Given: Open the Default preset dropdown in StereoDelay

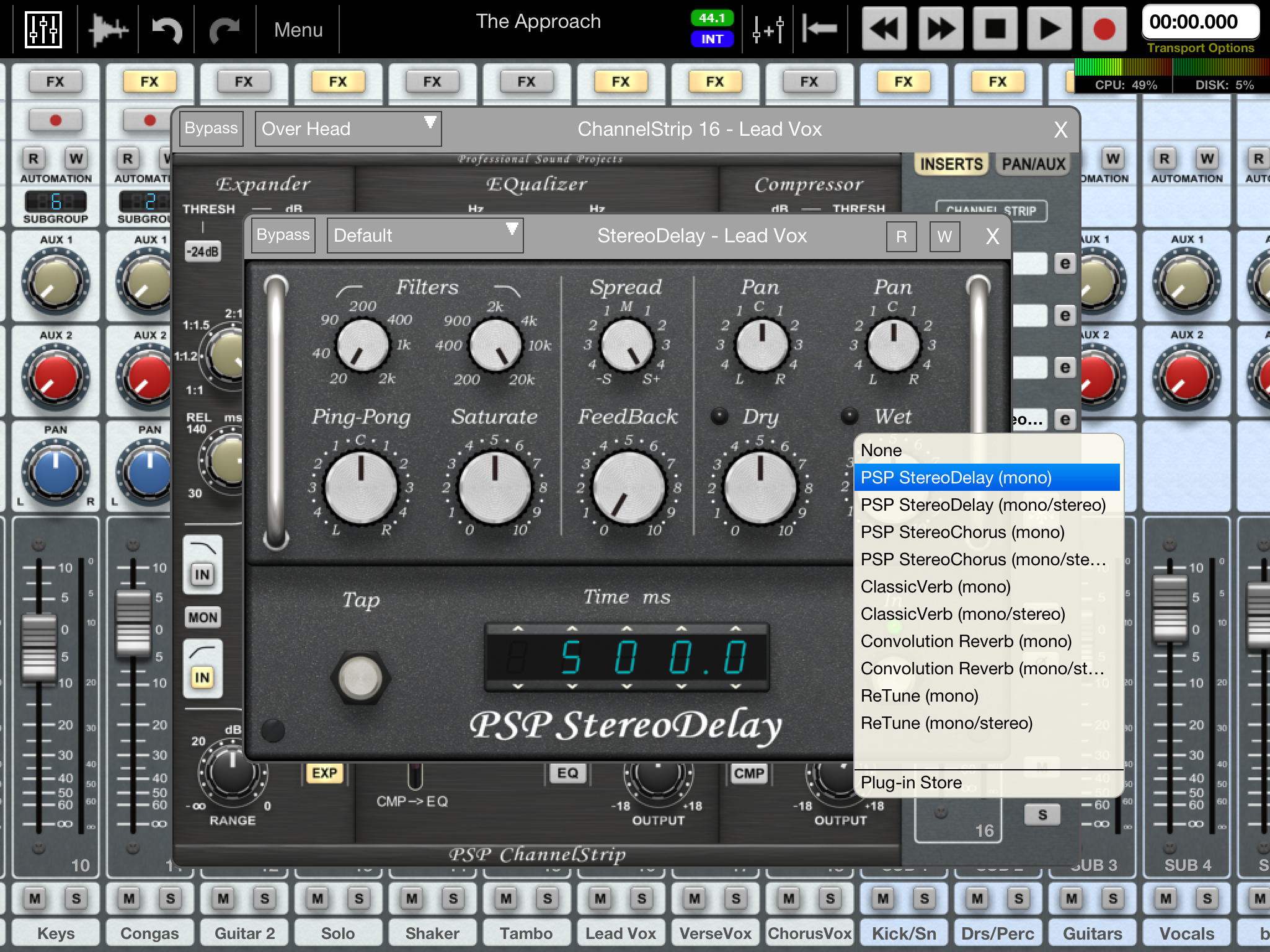Looking at the screenshot, I should pos(425,236).
